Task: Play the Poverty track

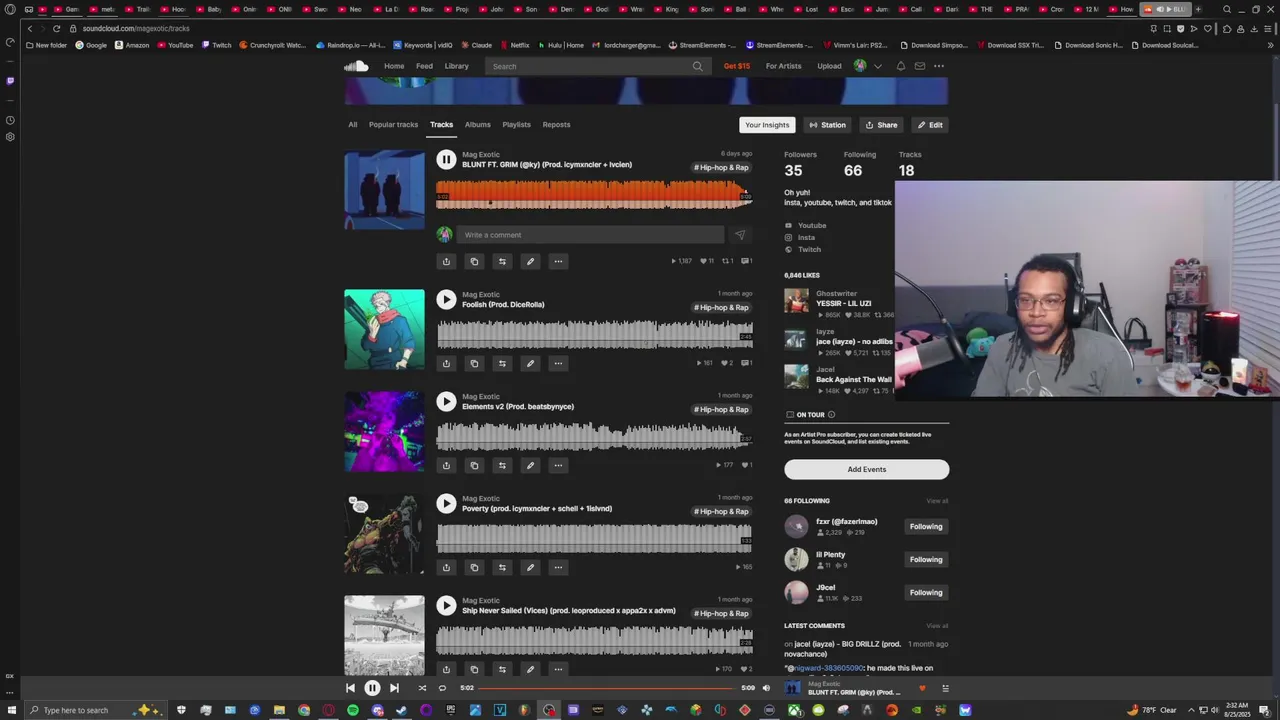Action: point(446,503)
